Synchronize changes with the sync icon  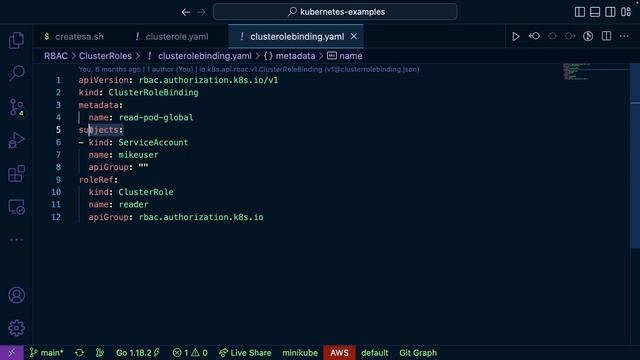[80, 353]
